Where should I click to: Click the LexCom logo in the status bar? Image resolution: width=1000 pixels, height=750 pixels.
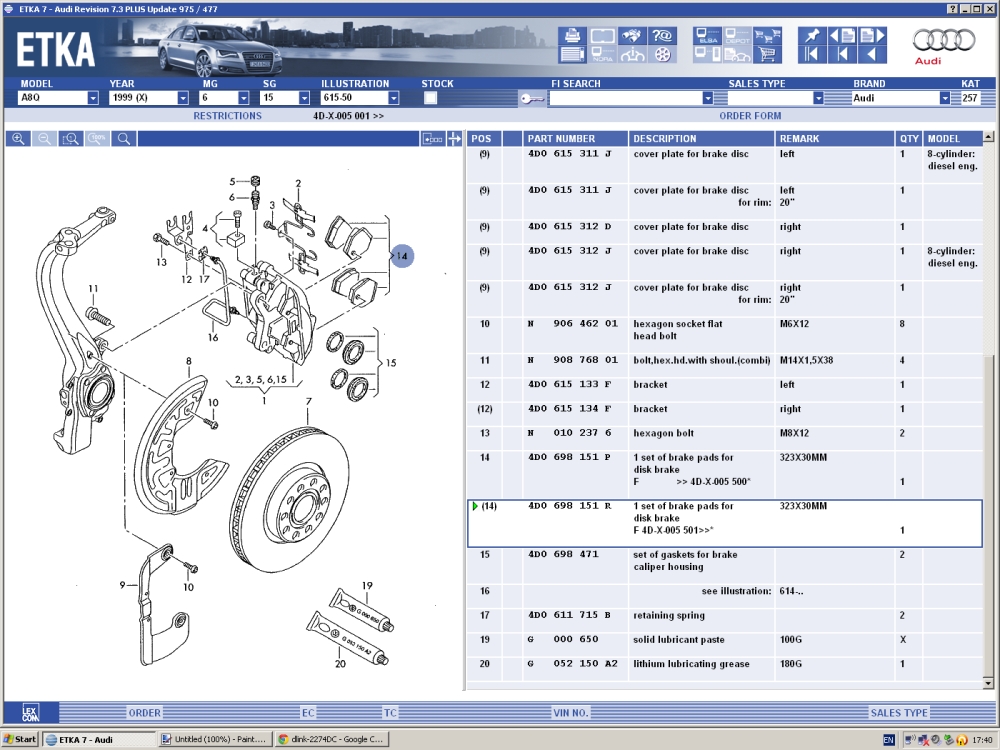pyautogui.click(x=31, y=712)
